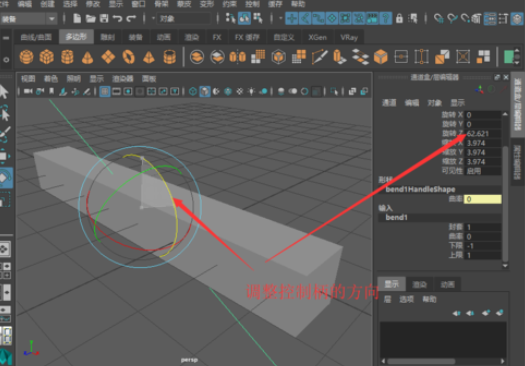This screenshot has width=525, height=366.
Task: Toggle the lock selection padlock icon
Action: pyautogui.click(x=399, y=18)
